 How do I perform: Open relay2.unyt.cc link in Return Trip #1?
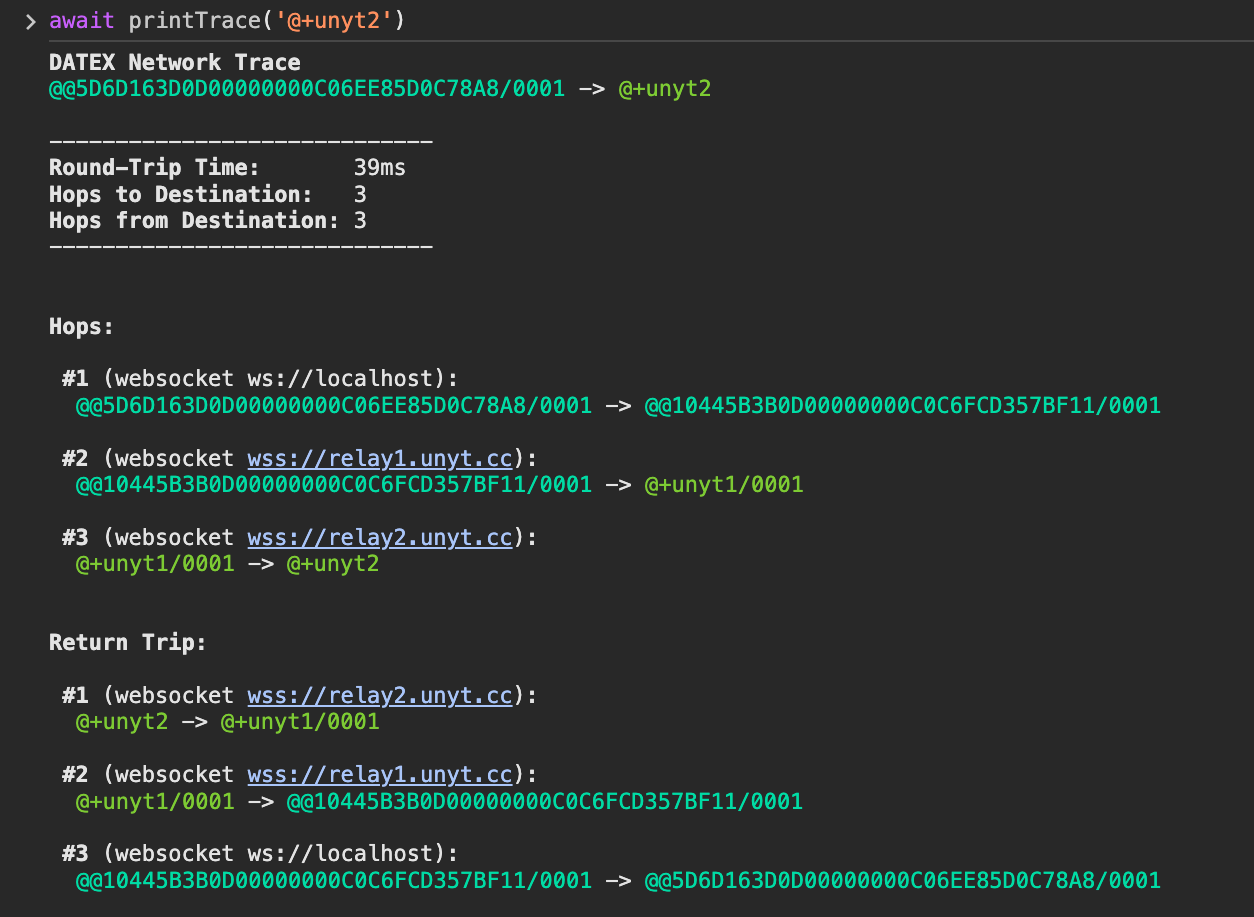pos(380,695)
